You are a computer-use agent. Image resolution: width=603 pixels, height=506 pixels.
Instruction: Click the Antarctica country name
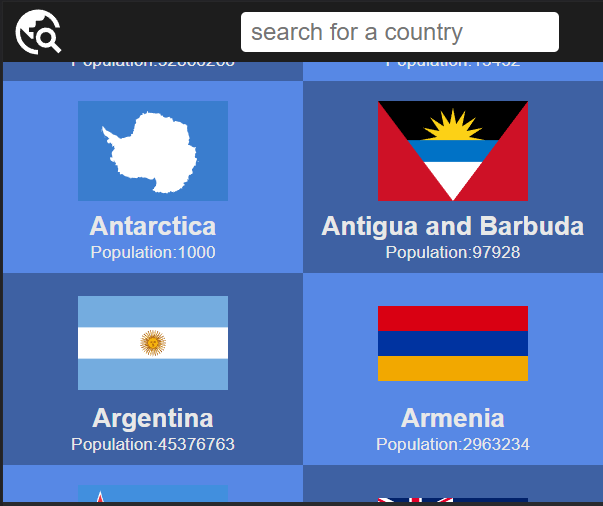click(x=153, y=225)
